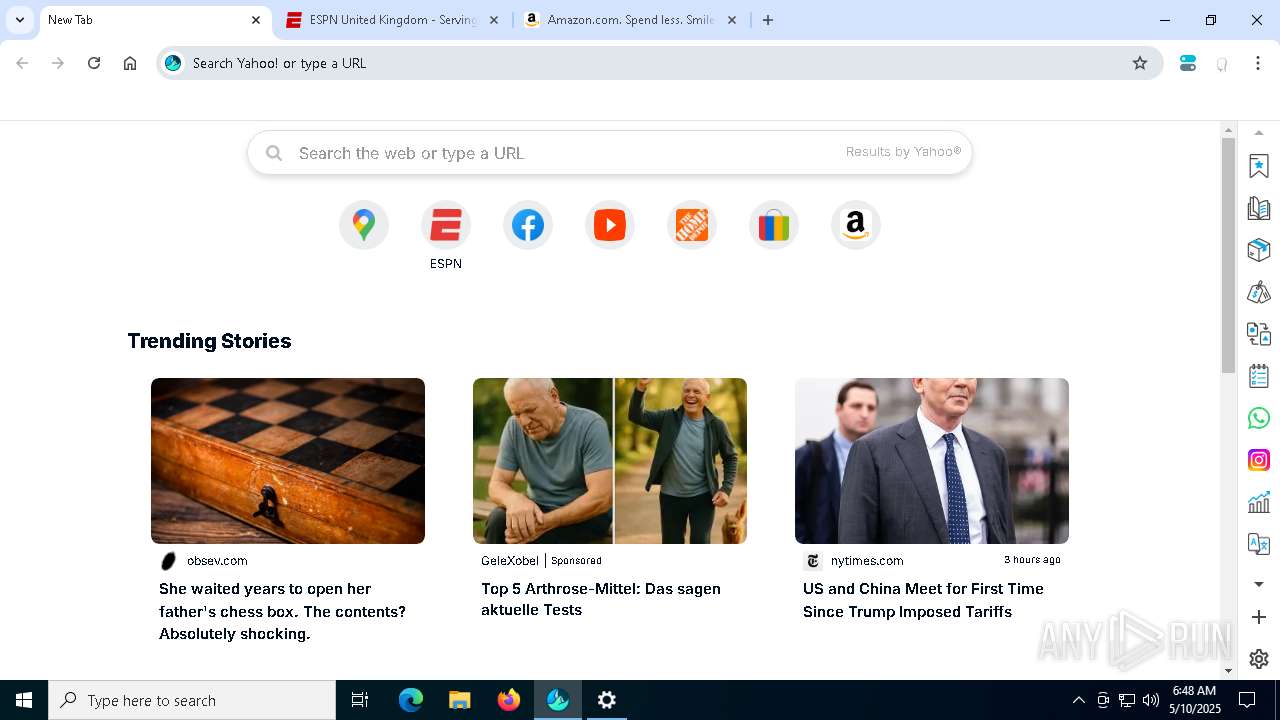The width and height of the screenshot is (1280, 720).
Task: Click the nytimes.com source label
Action: [x=867, y=561]
